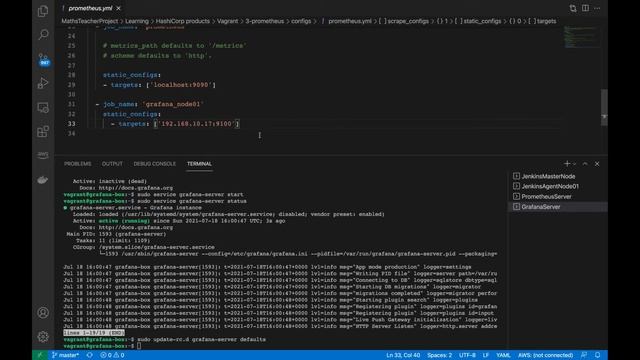The image size is (640, 360).
Task: Click the targets breadcrumb
Action: tap(542, 21)
